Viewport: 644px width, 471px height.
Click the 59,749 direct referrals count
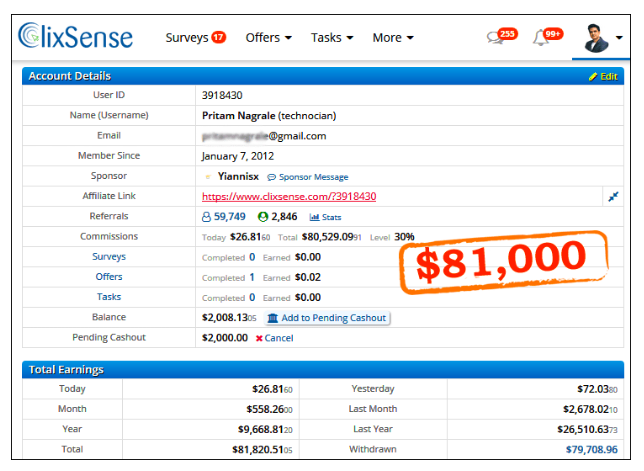pos(223,216)
